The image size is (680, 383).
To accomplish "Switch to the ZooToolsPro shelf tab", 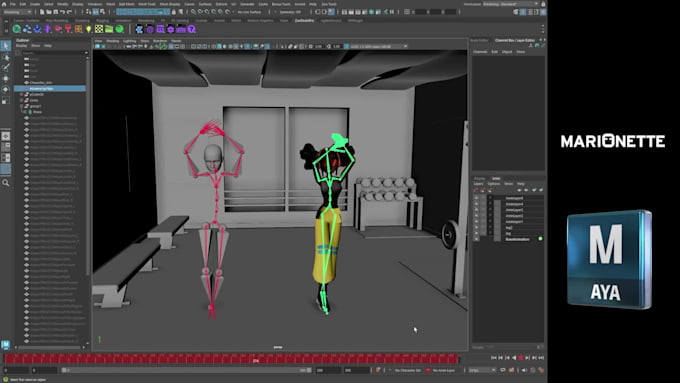I will tap(304, 20).
